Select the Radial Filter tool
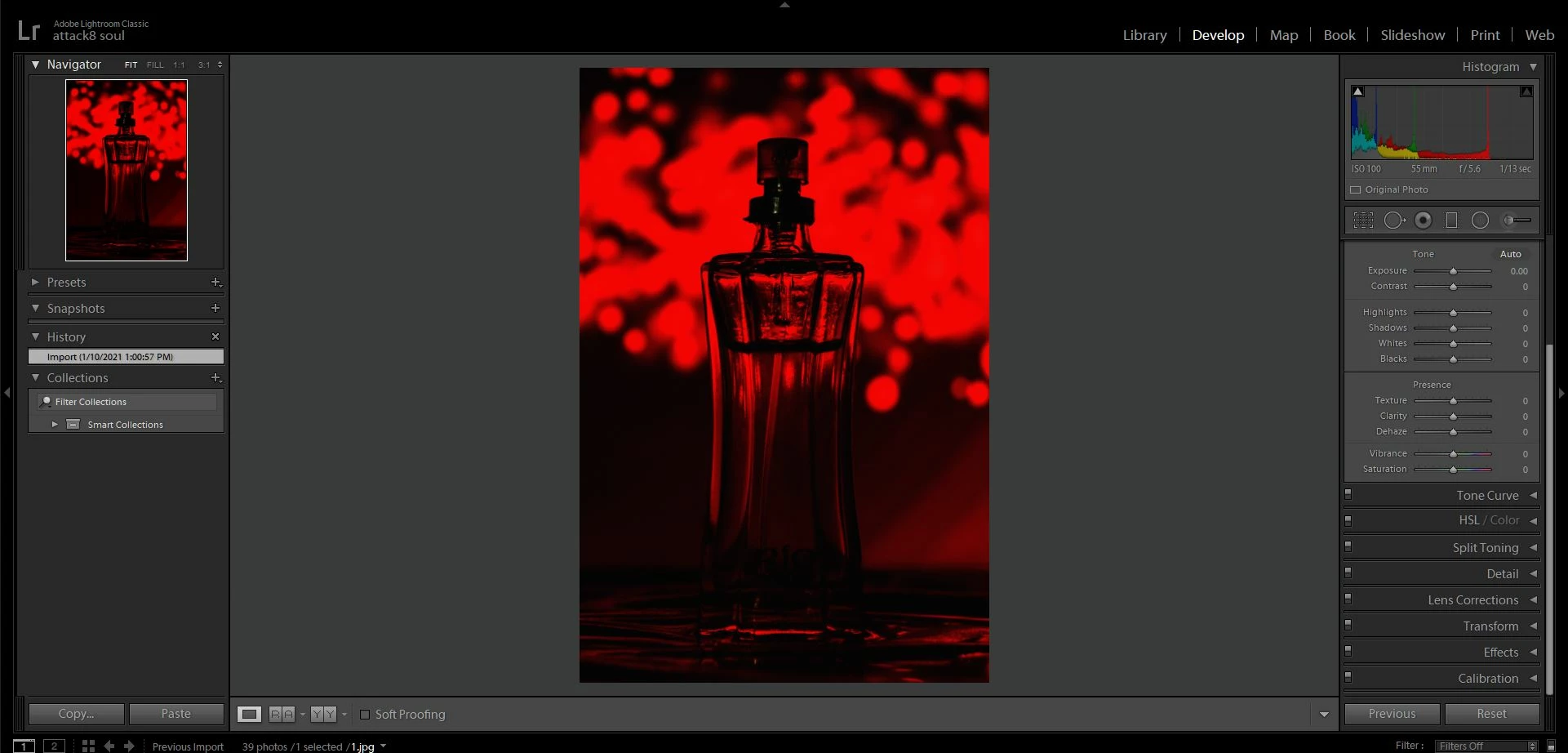Viewport: 1568px width, 753px height. [1480, 220]
